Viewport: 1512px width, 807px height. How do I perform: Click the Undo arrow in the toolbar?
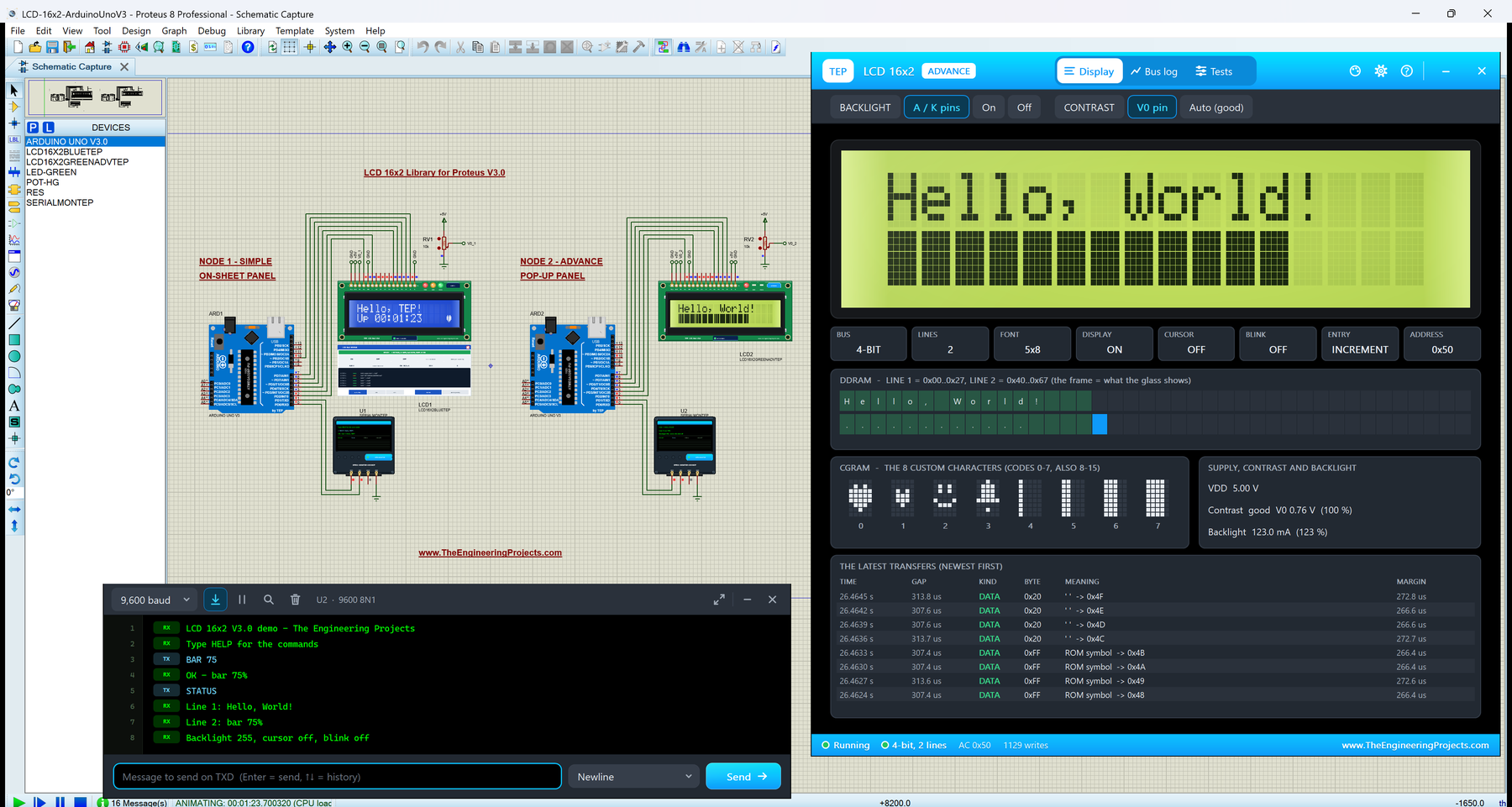tap(423, 47)
